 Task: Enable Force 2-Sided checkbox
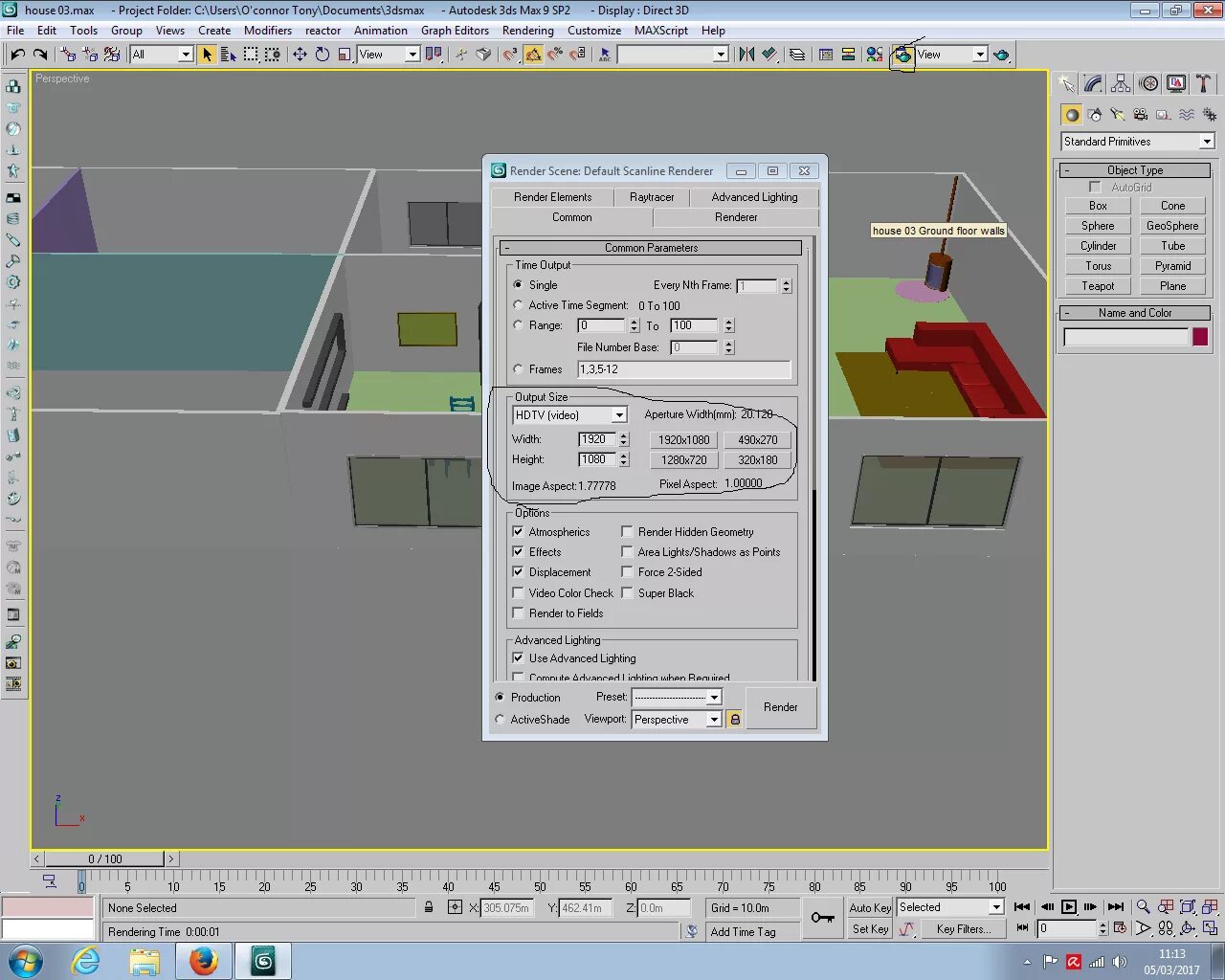click(628, 572)
